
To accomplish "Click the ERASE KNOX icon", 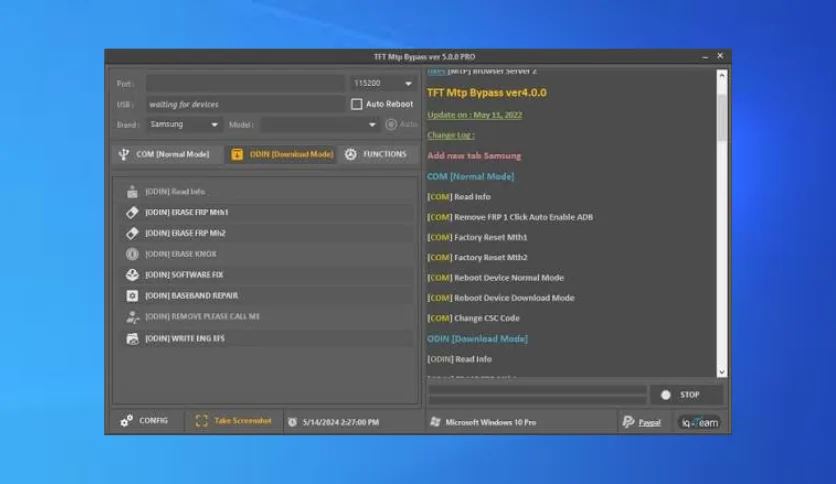I will click(132, 254).
